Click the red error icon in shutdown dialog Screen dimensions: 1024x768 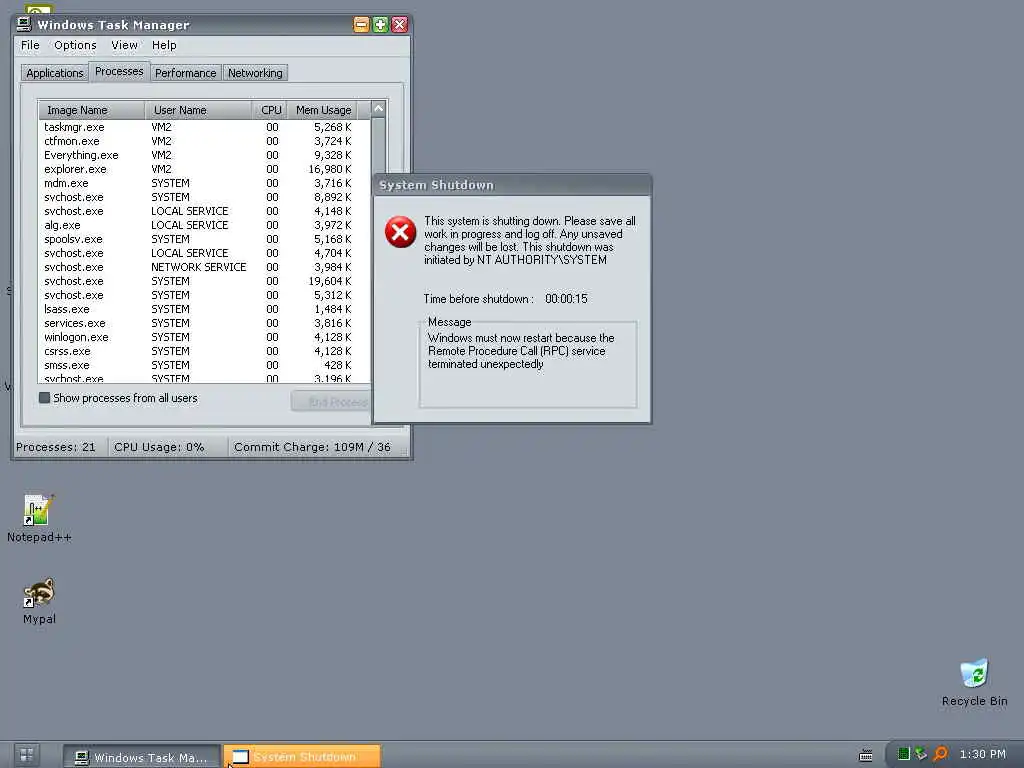point(400,232)
